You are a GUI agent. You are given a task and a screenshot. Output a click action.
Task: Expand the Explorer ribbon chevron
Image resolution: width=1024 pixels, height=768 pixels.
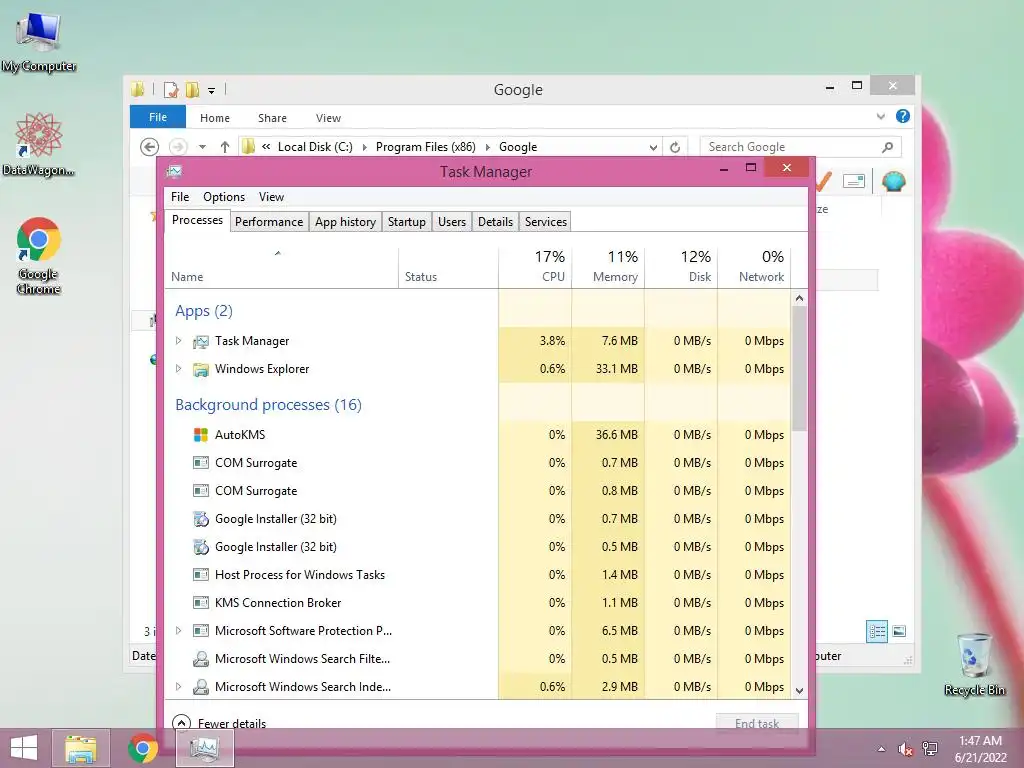coord(880,116)
